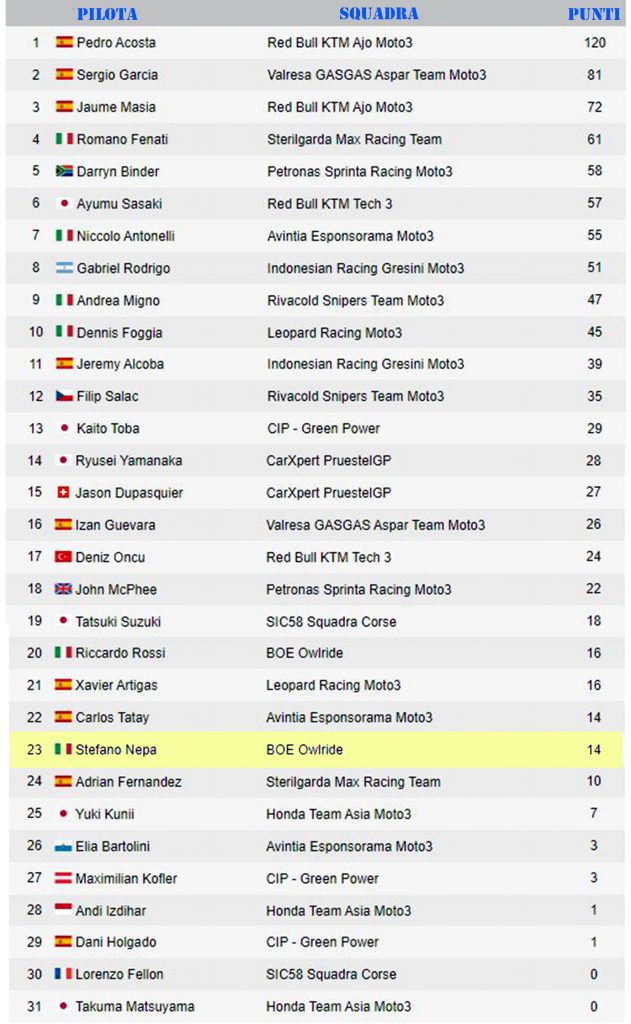Click the PUNTI column header
This screenshot has height=1024, width=631.
click(593, 14)
